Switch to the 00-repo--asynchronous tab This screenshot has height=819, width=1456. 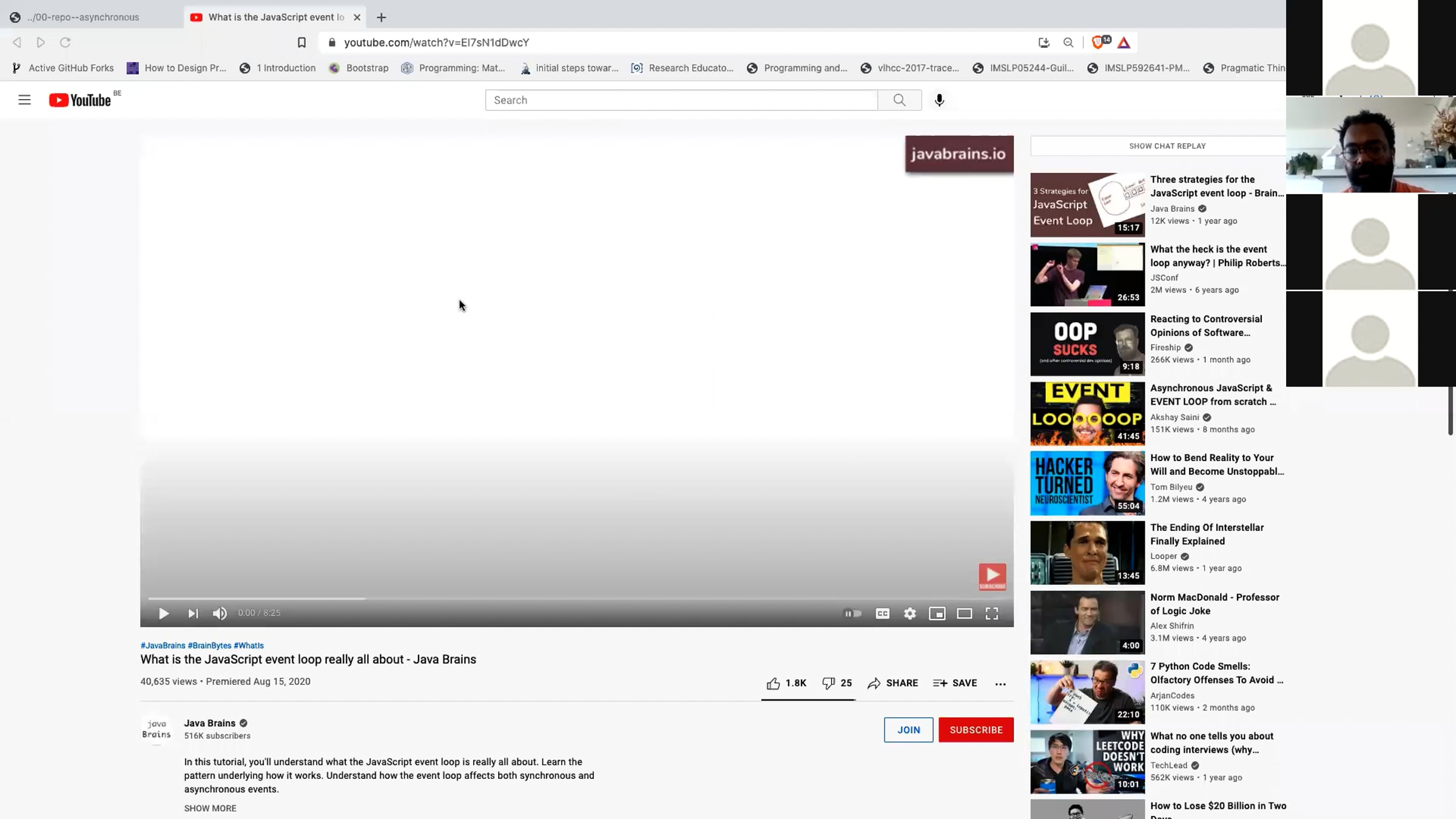91,17
